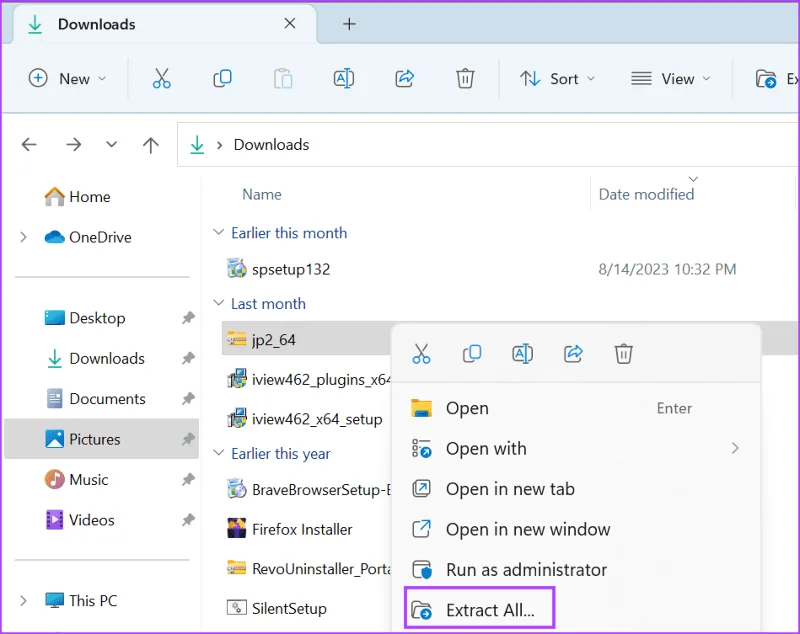Viewport: 800px width, 634px height.
Task: Collapse the Earlier this year group
Action: pyautogui.click(x=218, y=453)
